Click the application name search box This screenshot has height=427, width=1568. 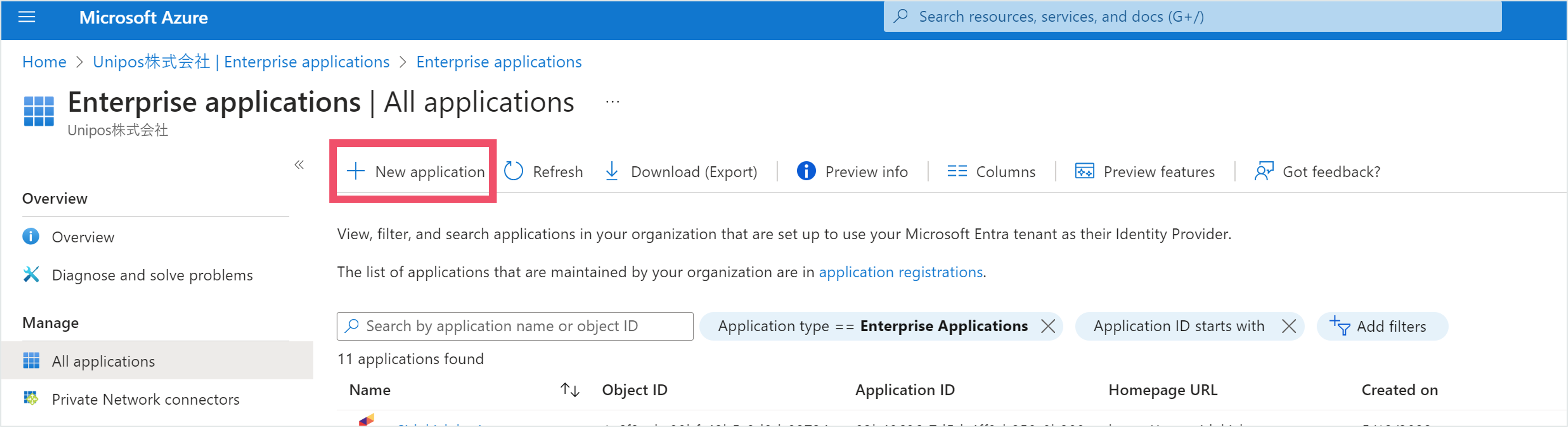(x=515, y=326)
